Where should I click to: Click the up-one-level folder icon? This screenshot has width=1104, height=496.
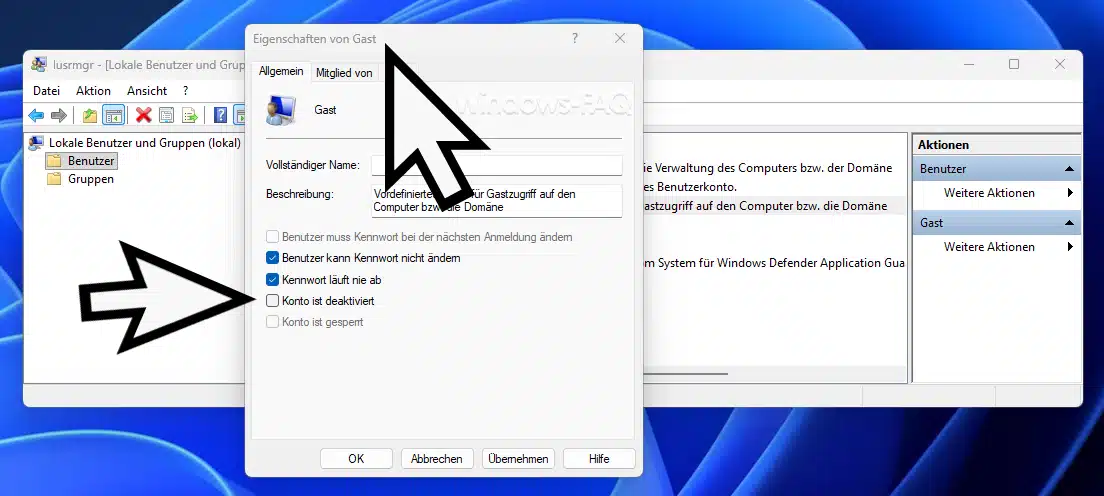(90, 115)
